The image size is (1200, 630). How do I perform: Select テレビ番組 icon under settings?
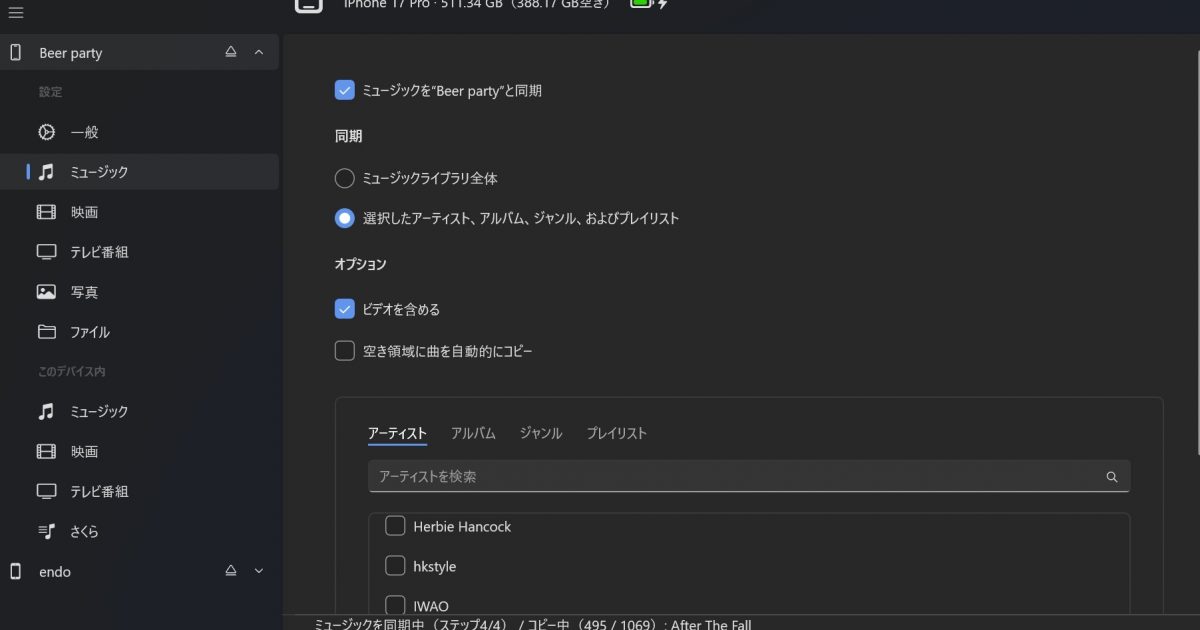coord(46,252)
